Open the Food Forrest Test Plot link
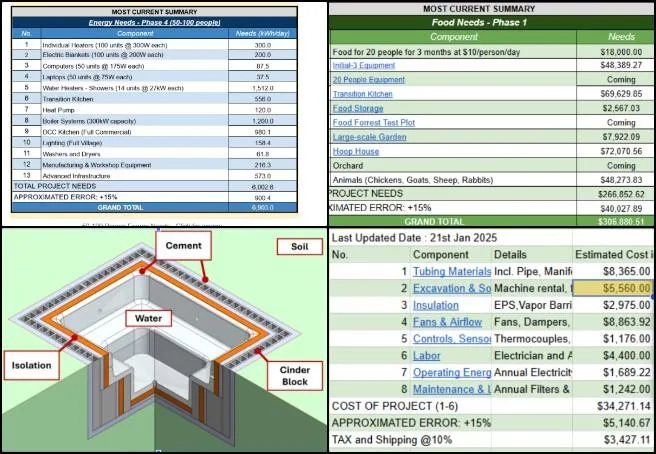 374,123
